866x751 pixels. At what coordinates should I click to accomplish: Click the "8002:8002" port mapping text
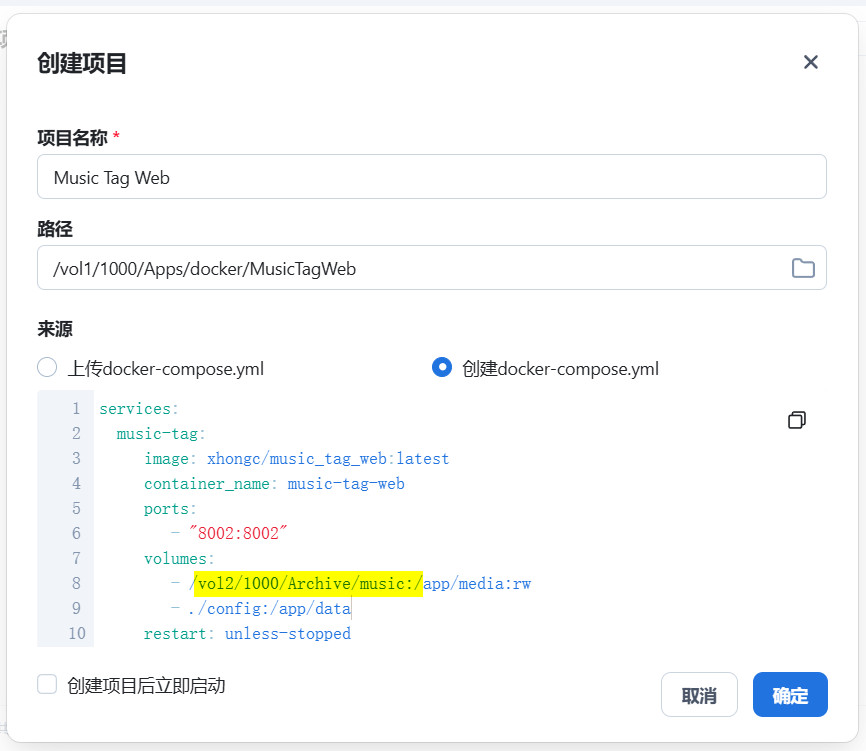click(237, 533)
